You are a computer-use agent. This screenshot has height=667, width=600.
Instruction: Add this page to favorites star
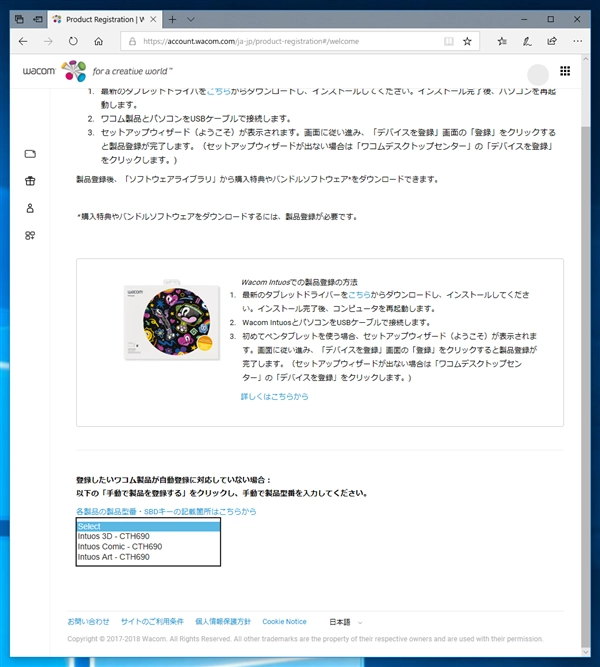pyautogui.click(x=467, y=41)
